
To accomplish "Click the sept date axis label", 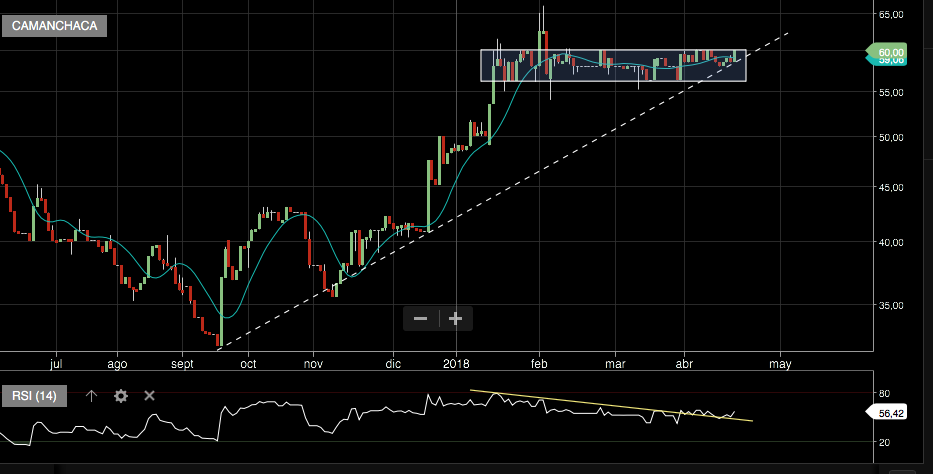I will click(x=182, y=364).
